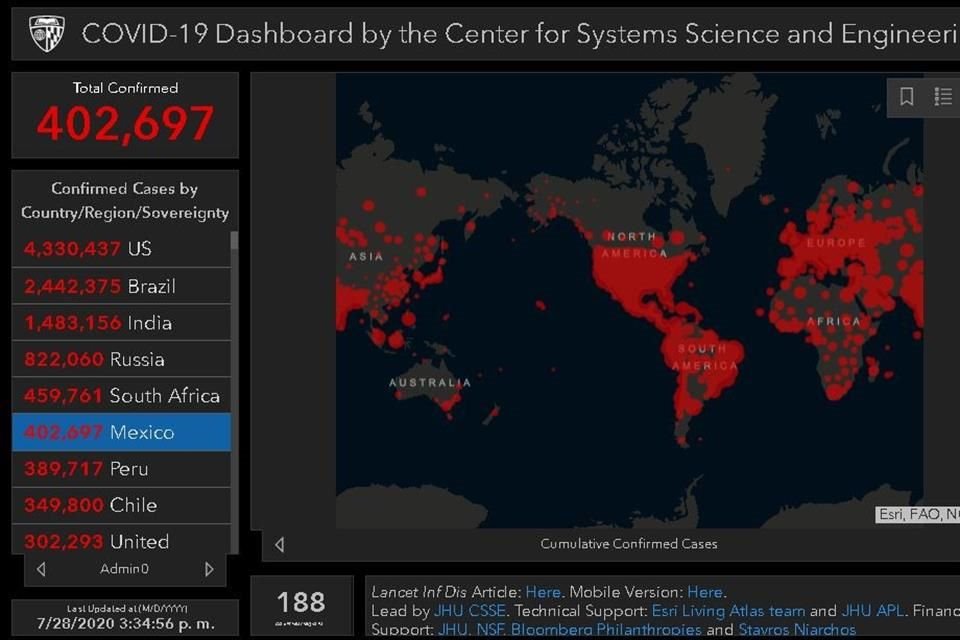
Task: Select Brazil in the country list
Action: click(x=121, y=286)
